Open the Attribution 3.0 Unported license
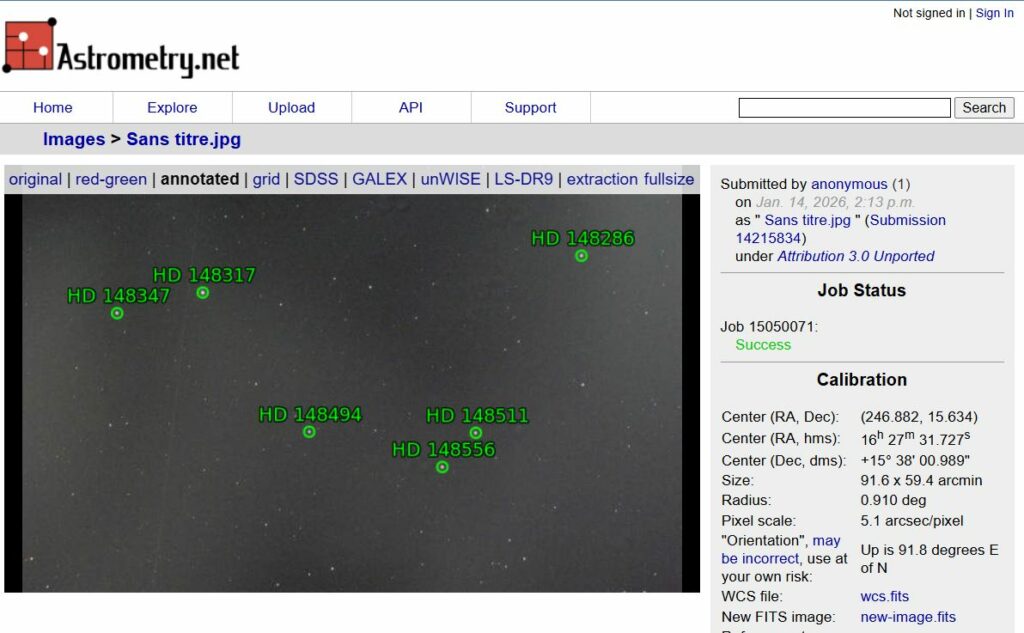 [x=856, y=256]
